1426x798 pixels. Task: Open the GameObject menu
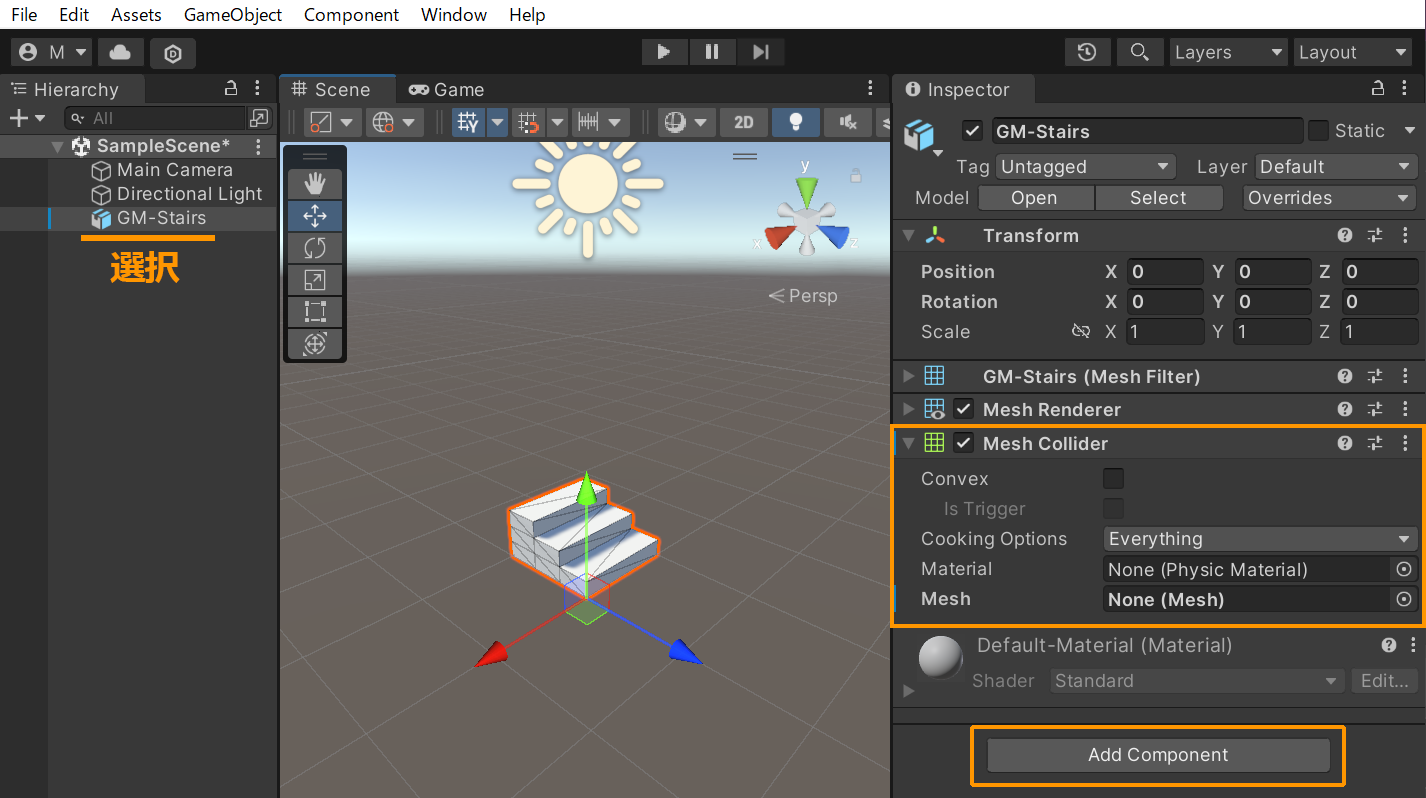pos(232,15)
